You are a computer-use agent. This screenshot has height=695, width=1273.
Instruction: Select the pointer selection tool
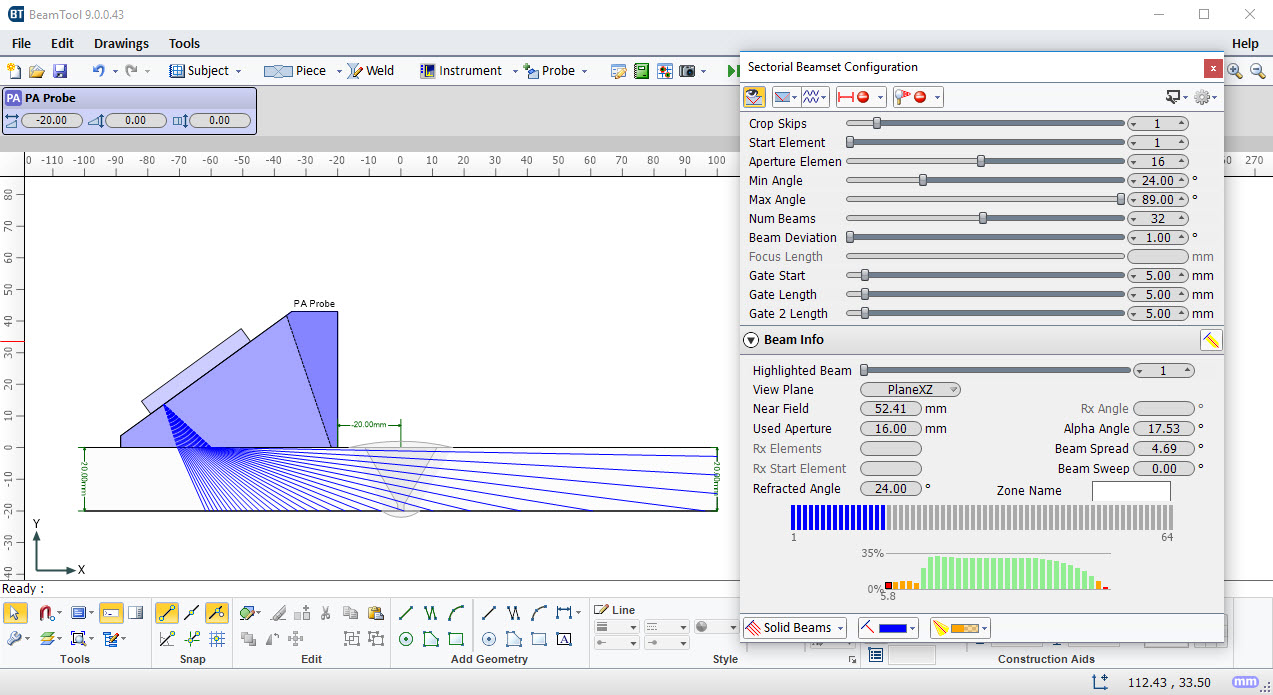click(x=15, y=612)
